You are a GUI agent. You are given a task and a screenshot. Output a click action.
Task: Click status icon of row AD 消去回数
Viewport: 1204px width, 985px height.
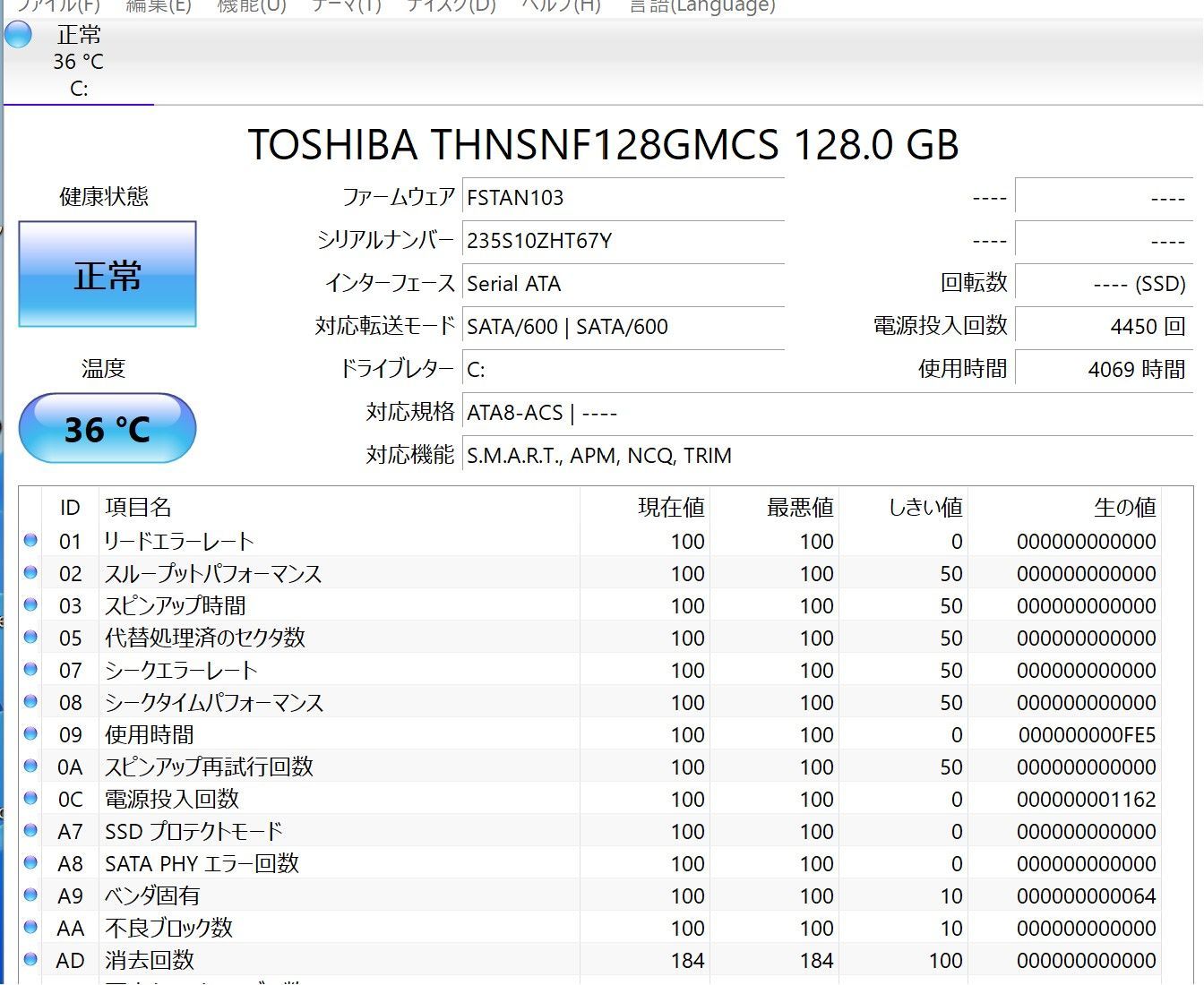[x=30, y=959]
